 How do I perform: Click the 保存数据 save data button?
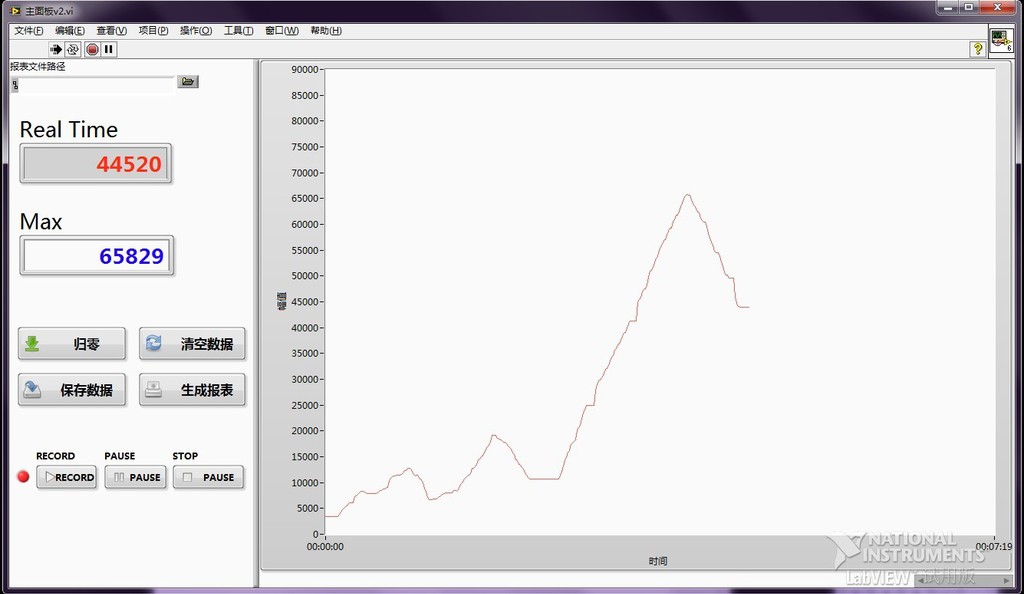point(72,390)
